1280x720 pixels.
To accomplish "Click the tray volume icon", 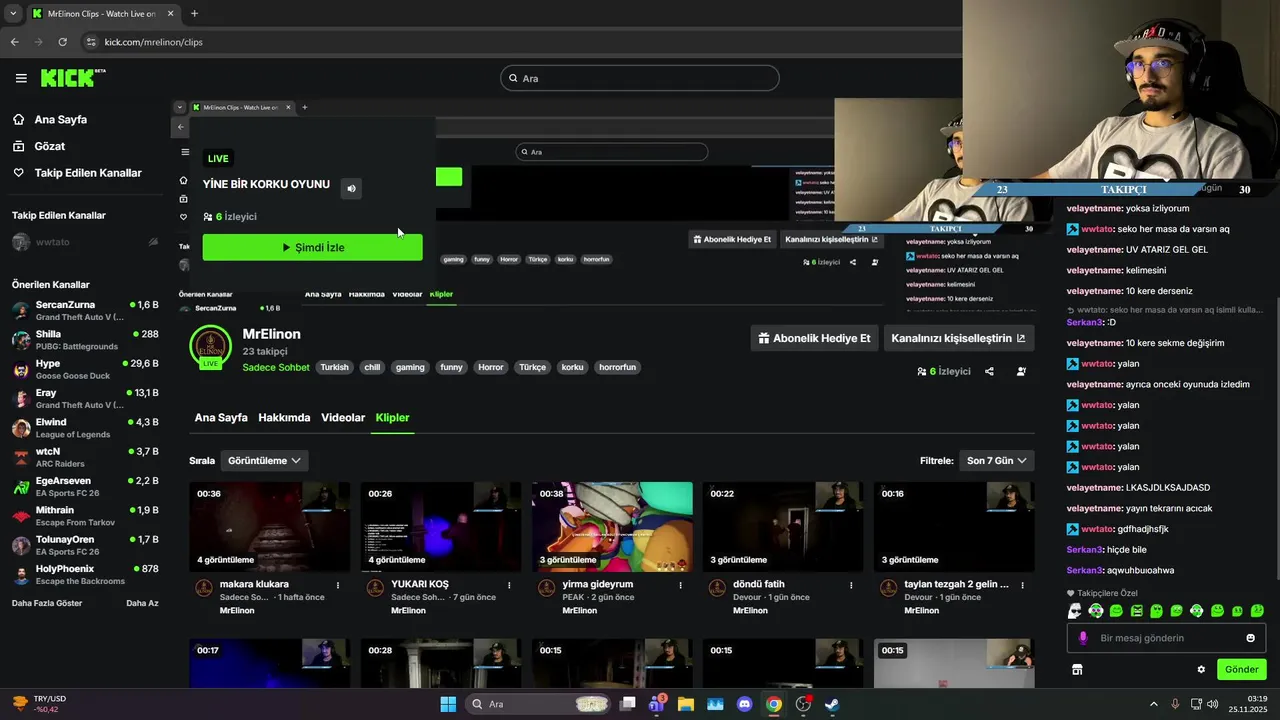I will tap(1212, 704).
